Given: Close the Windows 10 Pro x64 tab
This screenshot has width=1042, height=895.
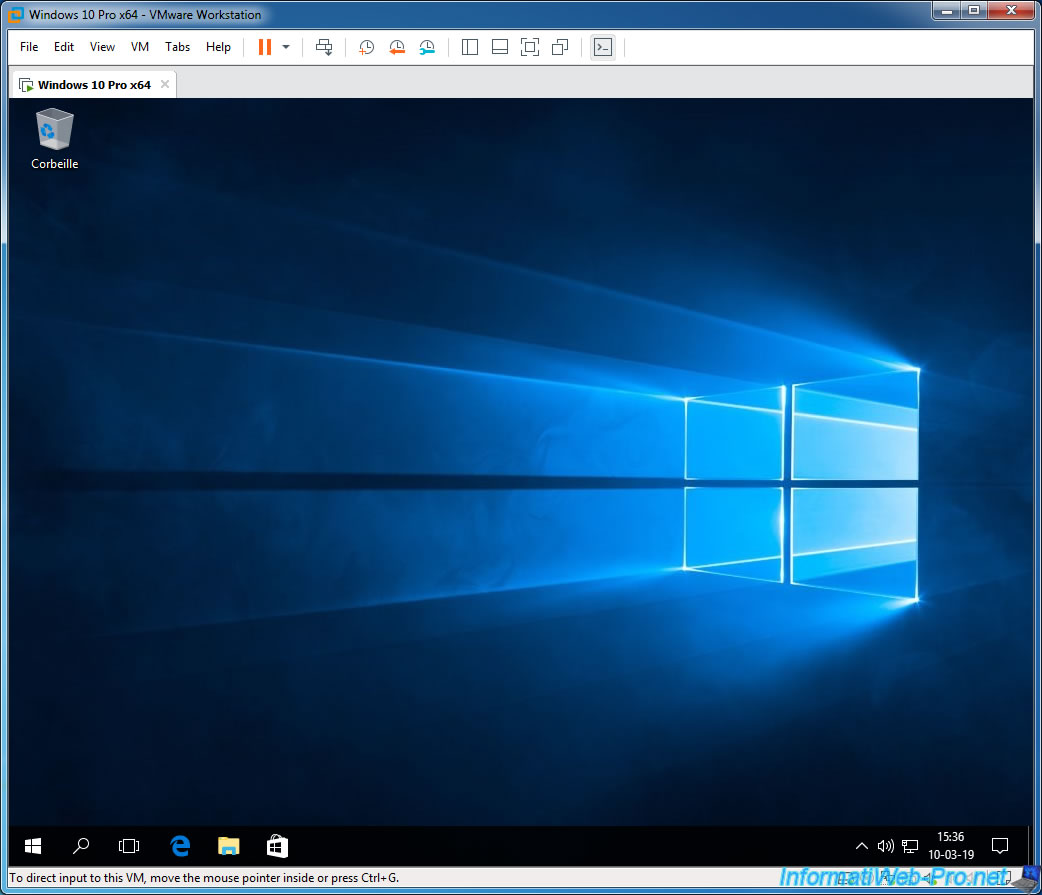Looking at the screenshot, I should pos(165,84).
